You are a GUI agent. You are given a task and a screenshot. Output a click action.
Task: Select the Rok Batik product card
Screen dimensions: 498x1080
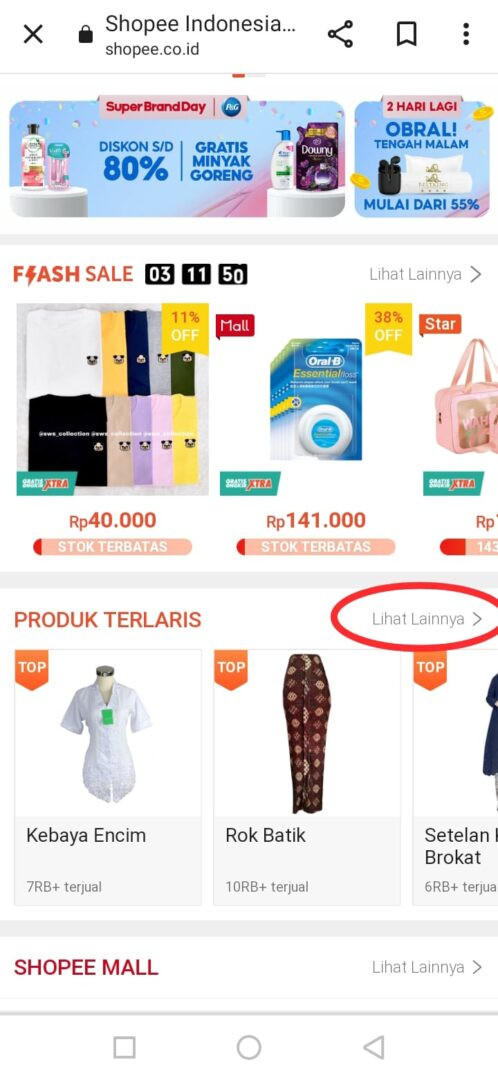[x=307, y=777]
